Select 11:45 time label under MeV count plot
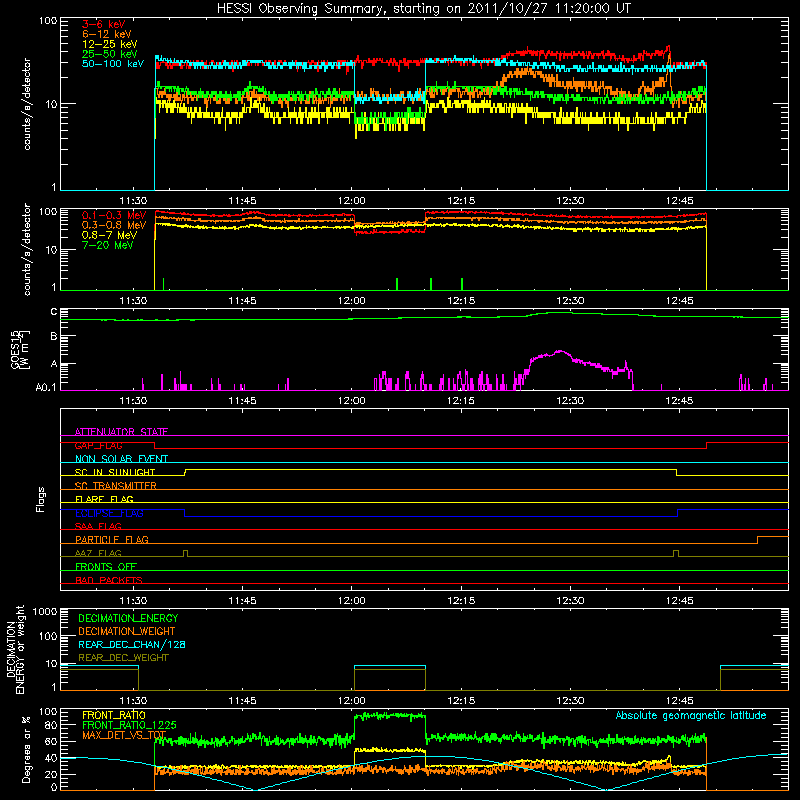800x800 pixels. click(242, 301)
